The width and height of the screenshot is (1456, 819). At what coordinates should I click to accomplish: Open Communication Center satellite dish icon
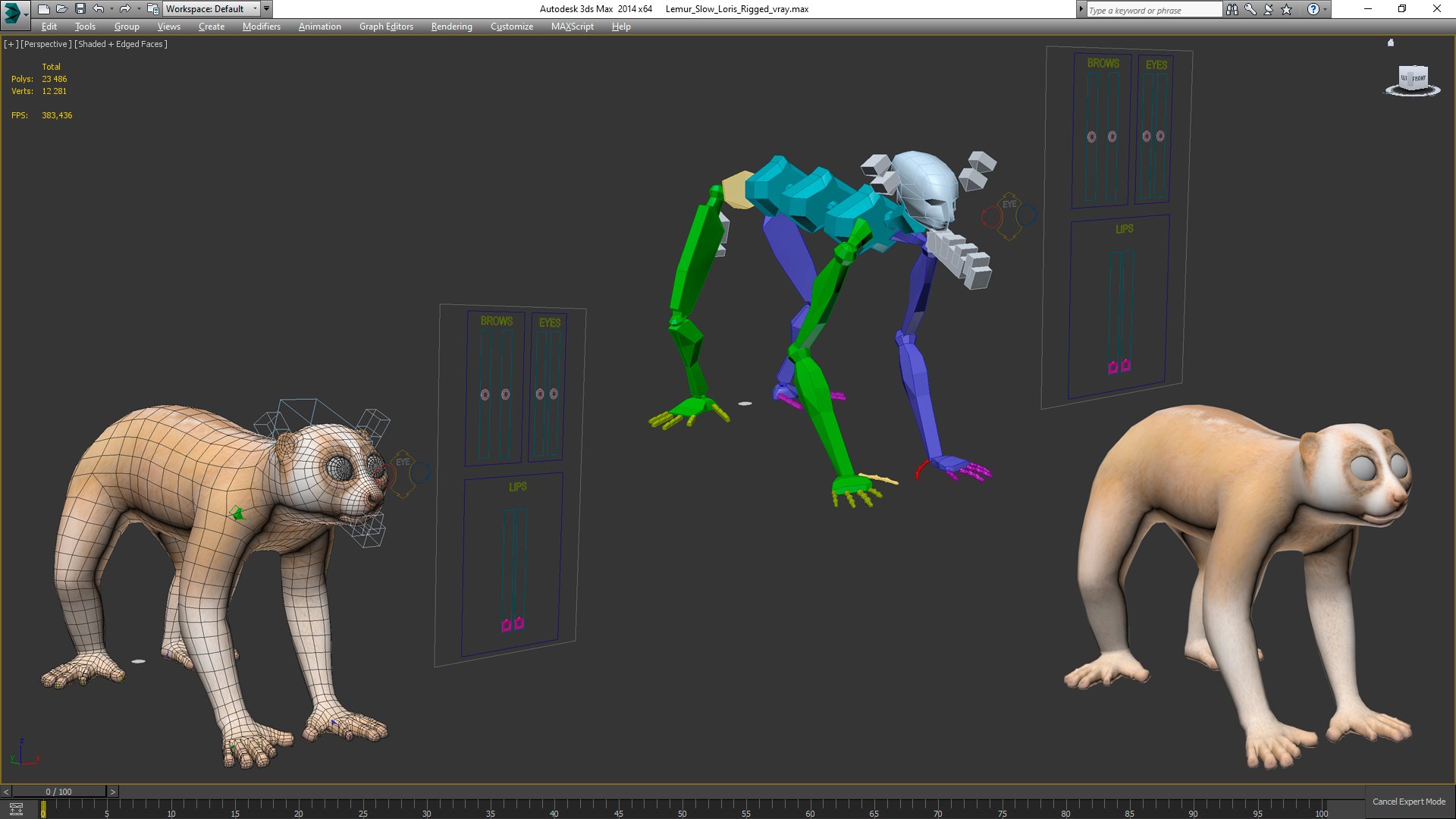[x=1268, y=9]
